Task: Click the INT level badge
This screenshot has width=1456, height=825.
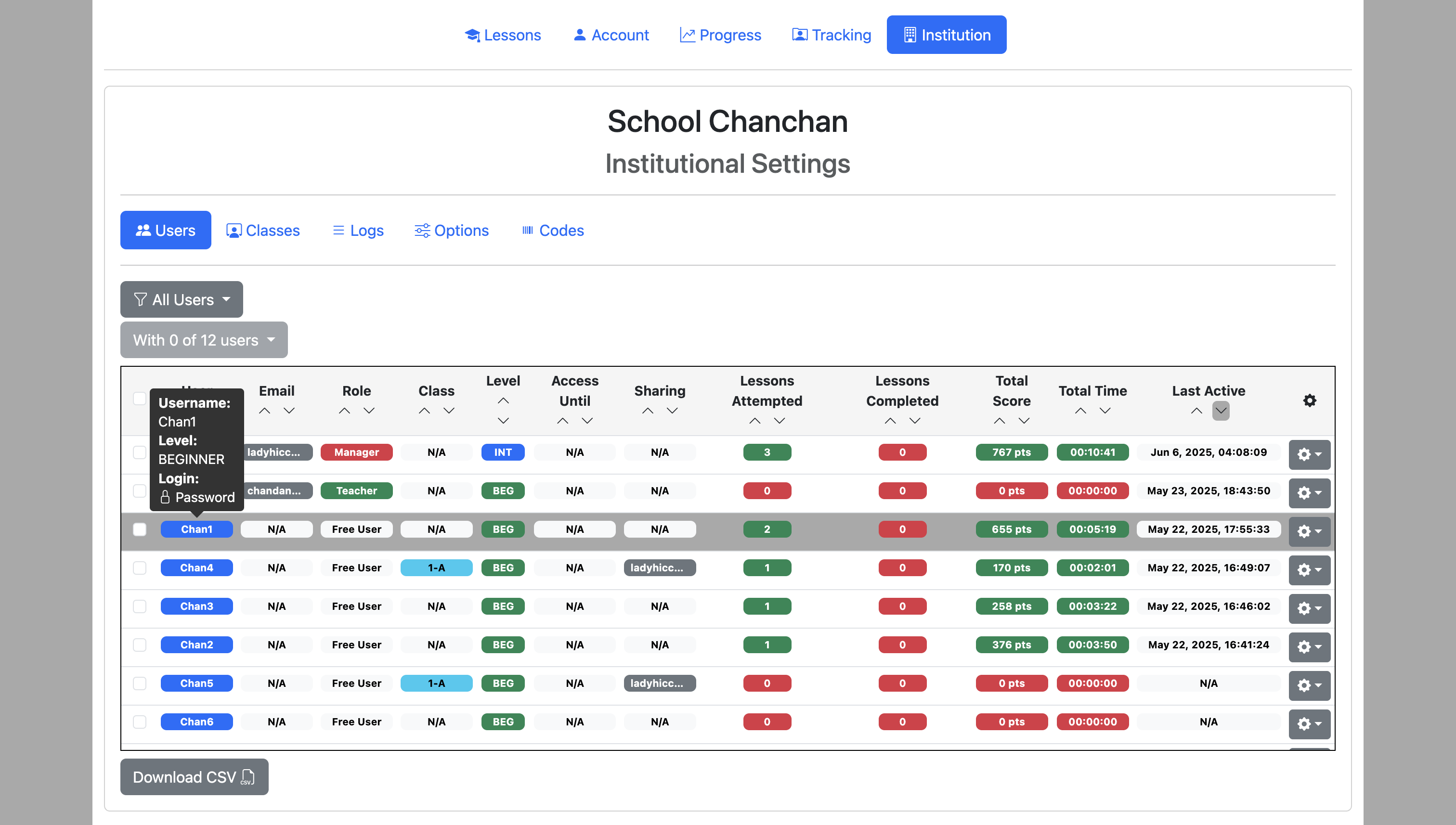Action: [503, 452]
